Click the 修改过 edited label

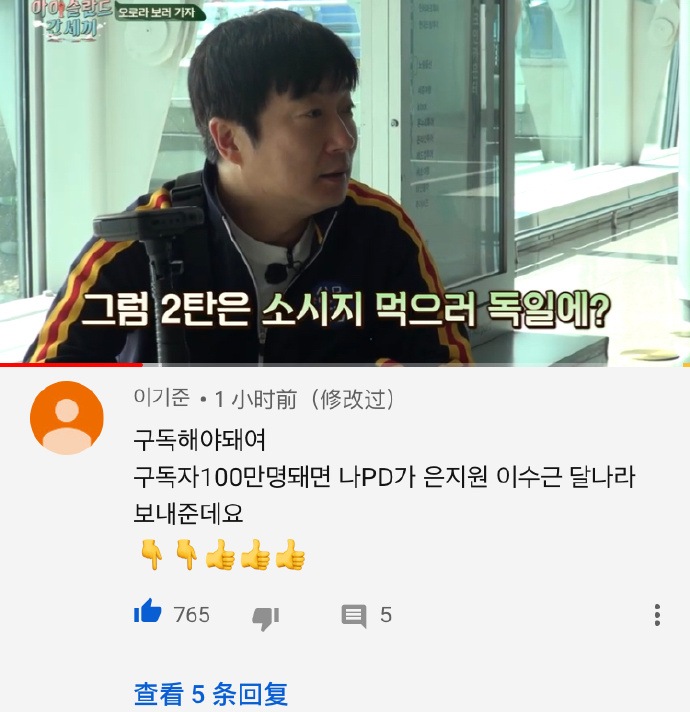point(353,400)
